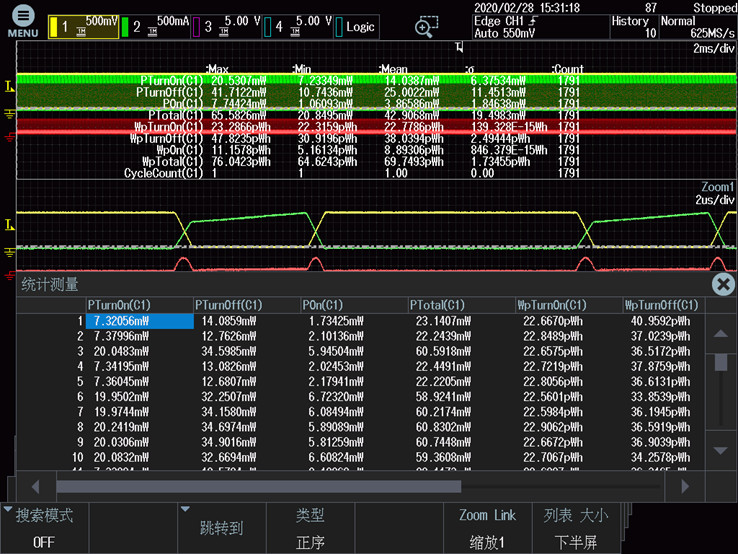Click the list scroll-down arrow
The image size is (738, 554).
pyautogui.click(x=719, y=451)
